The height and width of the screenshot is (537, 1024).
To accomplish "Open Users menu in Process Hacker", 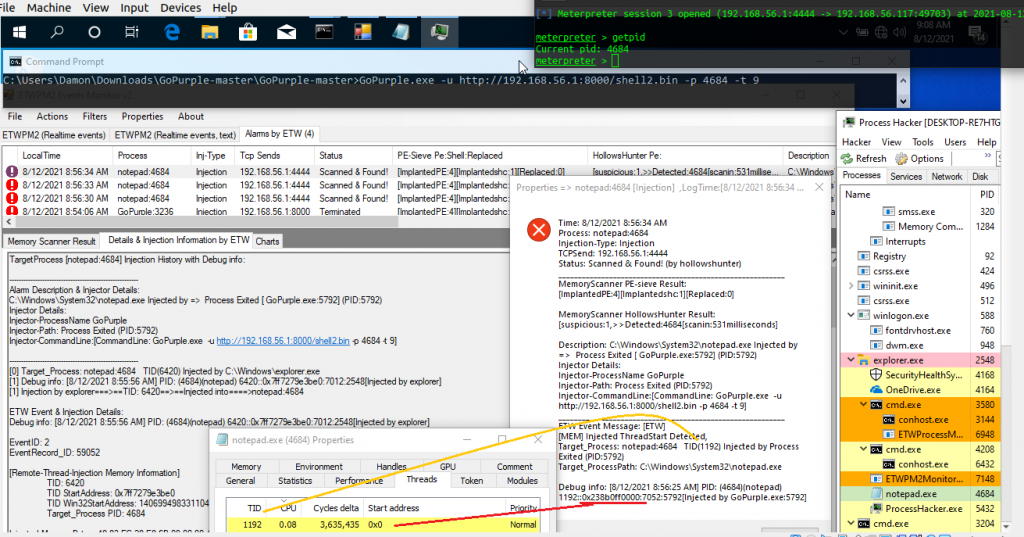I will click(x=955, y=142).
